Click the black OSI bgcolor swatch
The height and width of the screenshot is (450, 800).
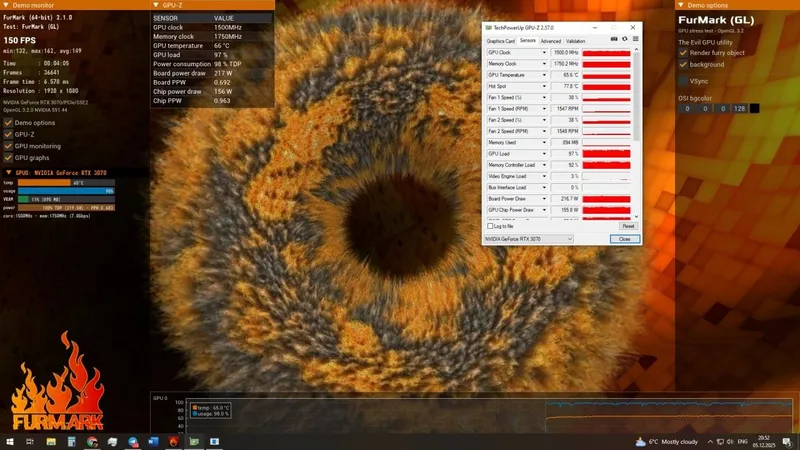pos(754,108)
